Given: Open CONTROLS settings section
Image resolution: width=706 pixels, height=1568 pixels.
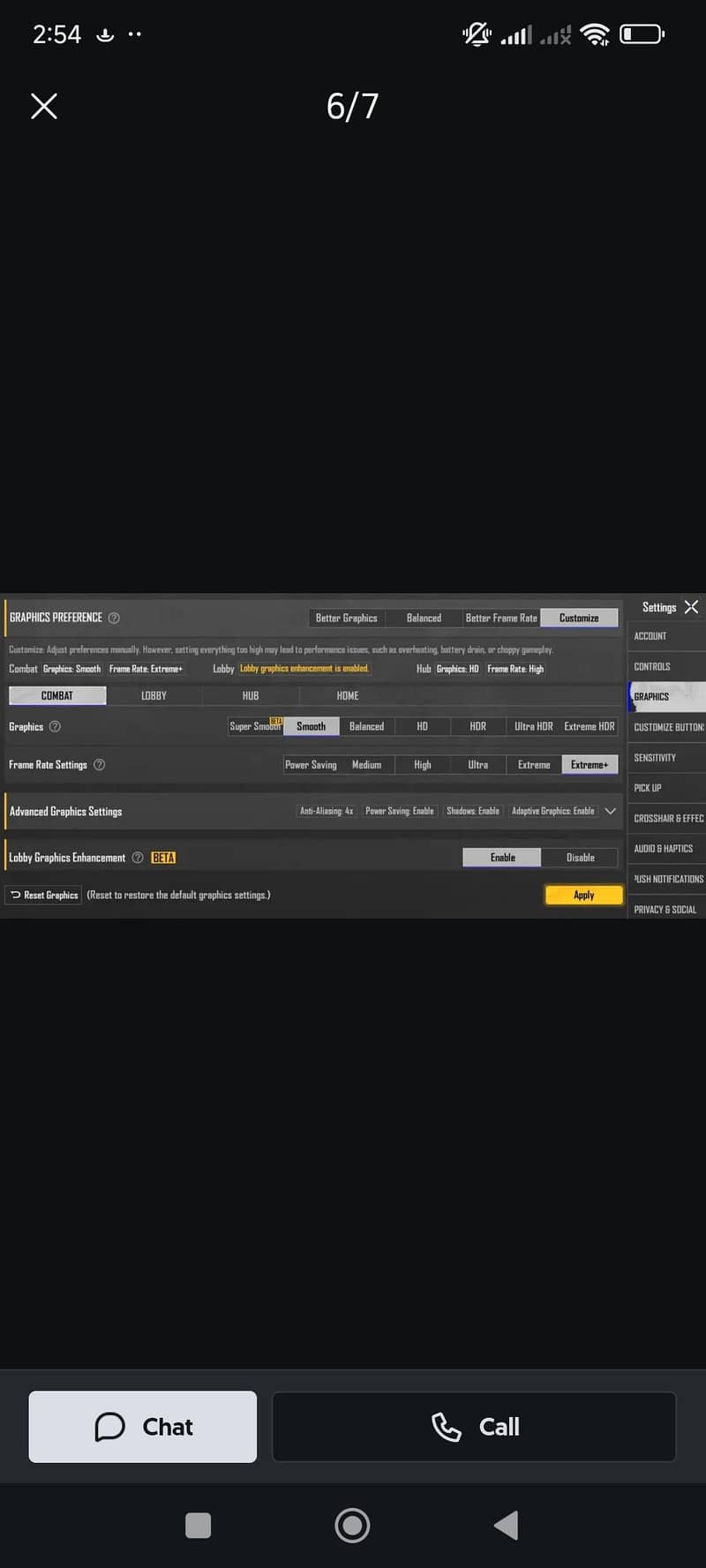Looking at the screenshot, I should tap(666, 666).
